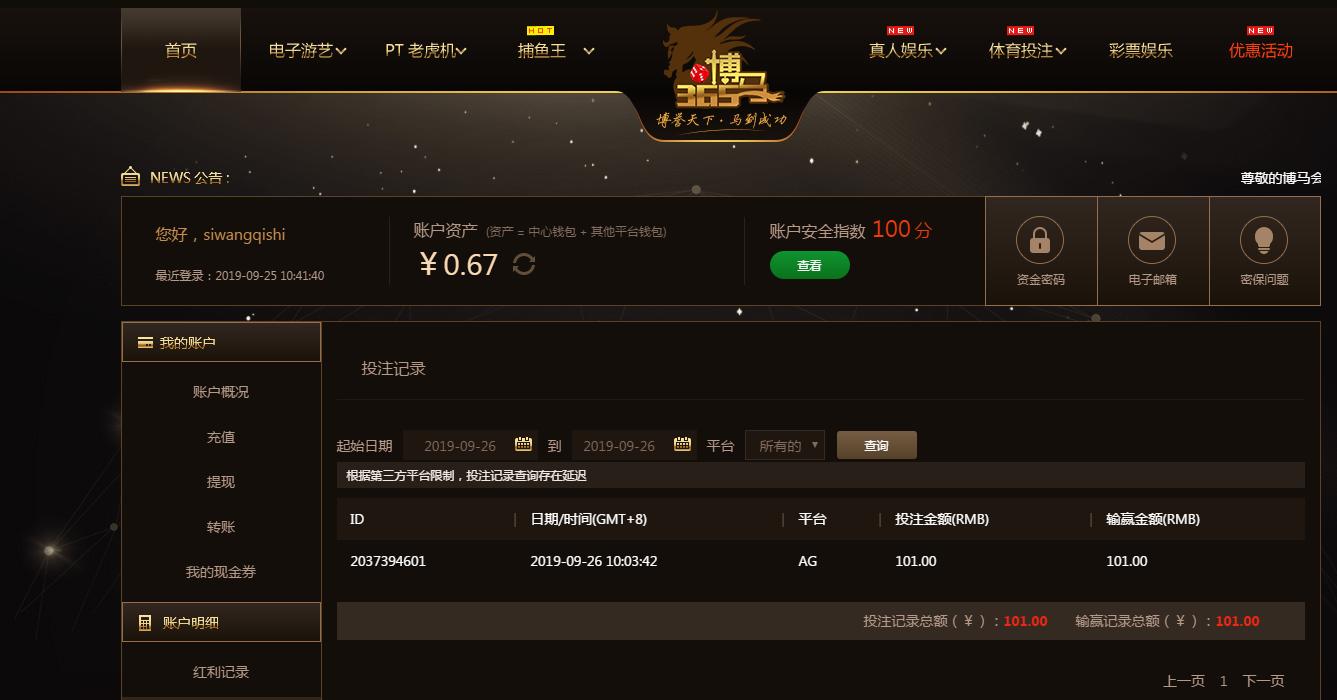Click the NEWS 公告 announcement icon
The height and width of the screenshot is (700, 1337).
tap(130, 177)
